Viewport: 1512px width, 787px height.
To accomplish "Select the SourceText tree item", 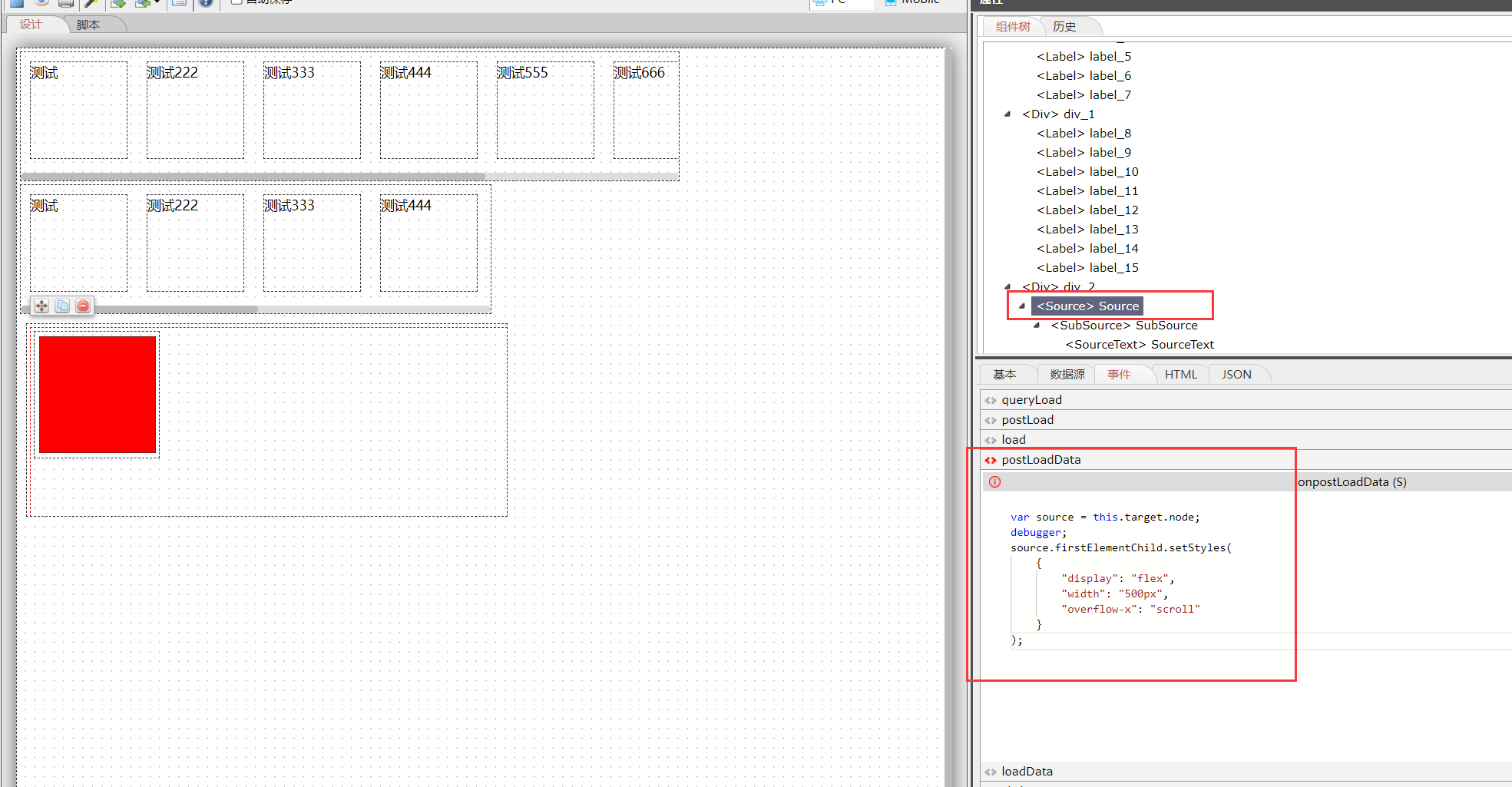I will pyautogui.click(x=1140, y=344).
